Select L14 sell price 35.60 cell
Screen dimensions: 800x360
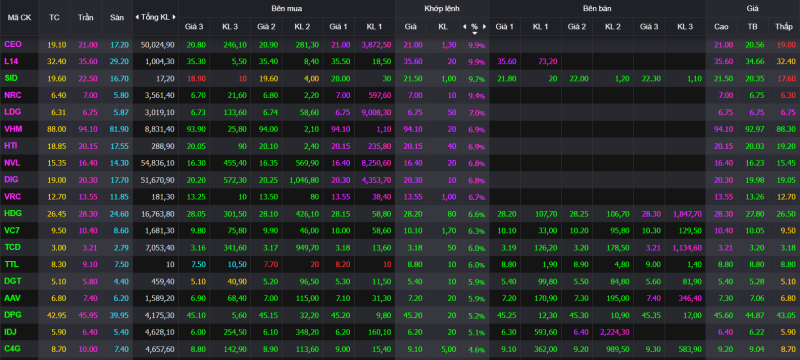[x=505, y=61]
